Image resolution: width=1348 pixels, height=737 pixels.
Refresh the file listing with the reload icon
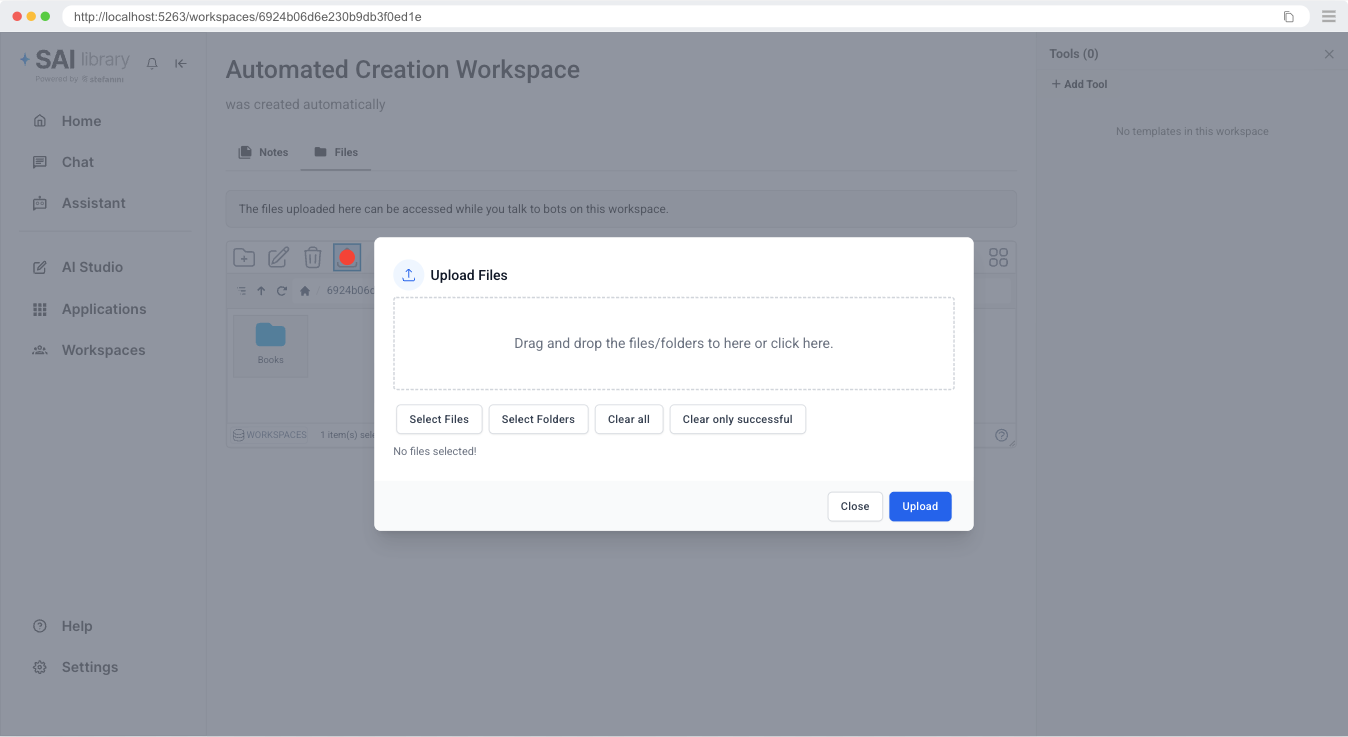282,290
